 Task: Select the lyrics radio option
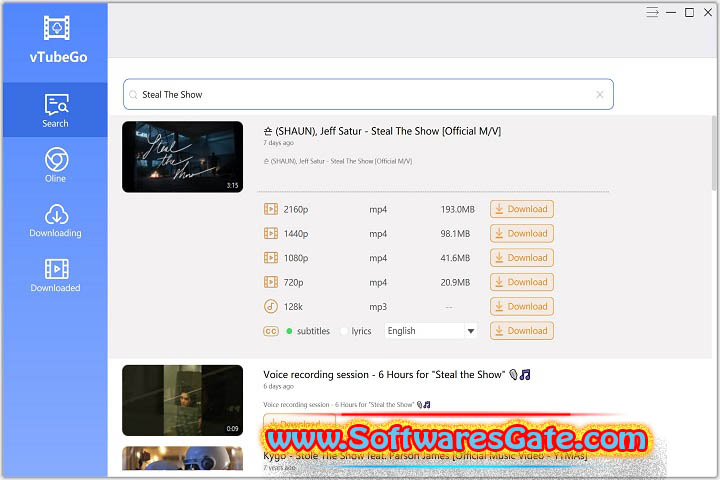click(x=344, y=331)
